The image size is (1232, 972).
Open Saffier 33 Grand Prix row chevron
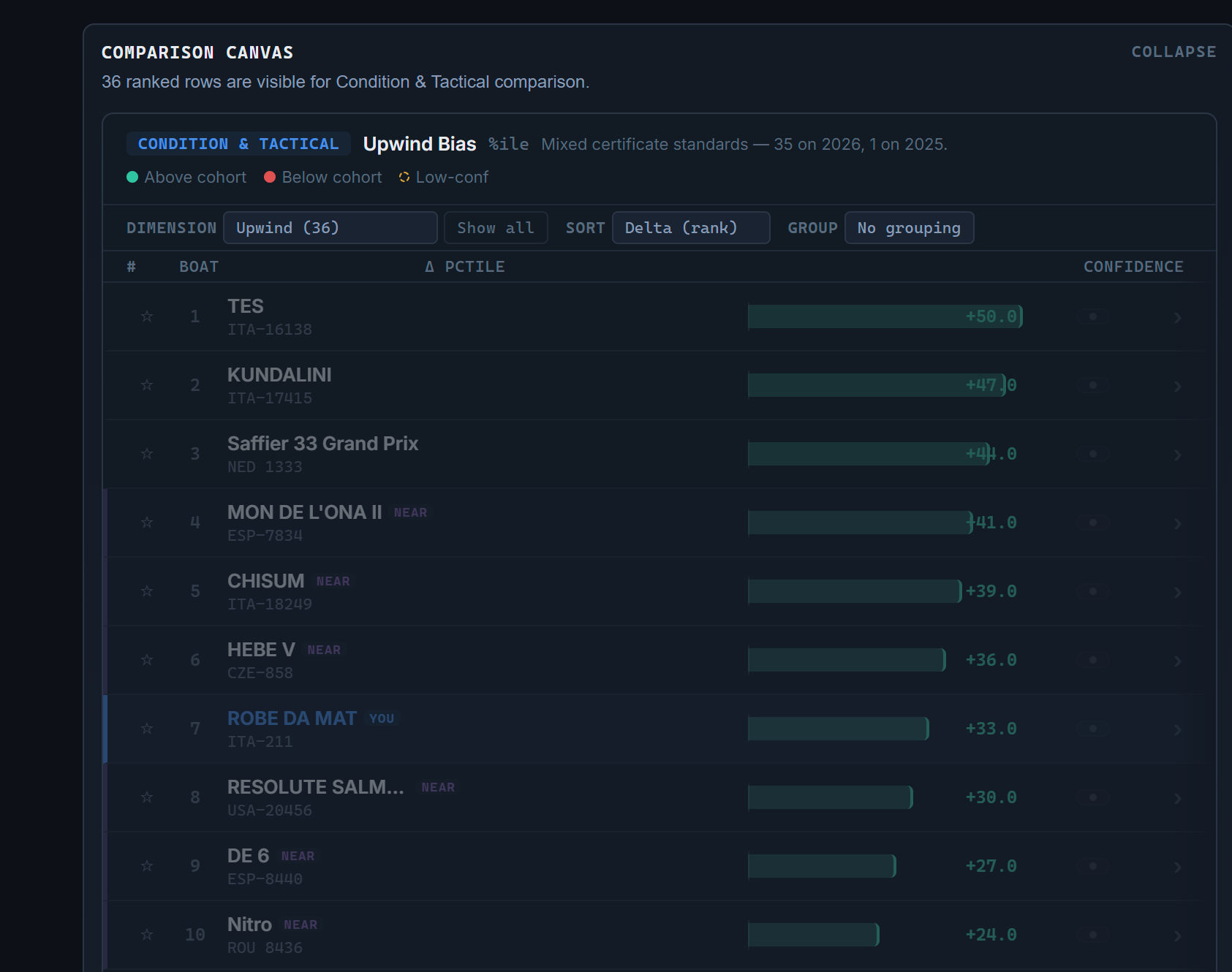pos(1177,455)
